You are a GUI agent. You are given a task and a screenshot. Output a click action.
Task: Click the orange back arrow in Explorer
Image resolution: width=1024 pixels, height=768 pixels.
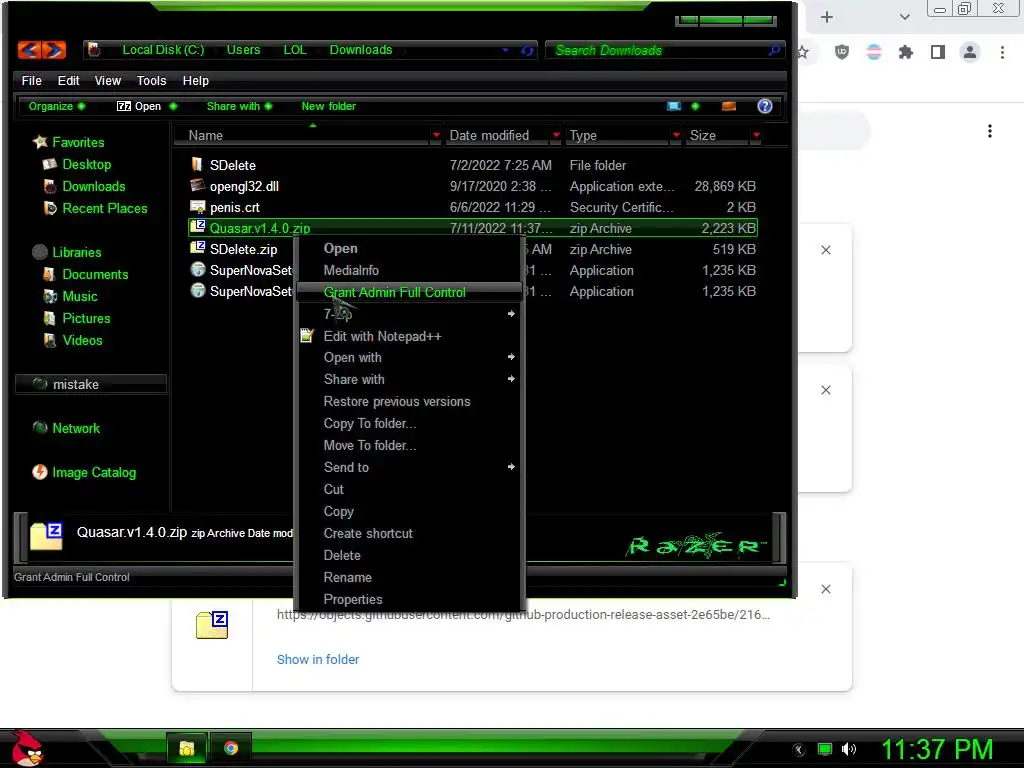pyautogui.click(x=29, y=50)
